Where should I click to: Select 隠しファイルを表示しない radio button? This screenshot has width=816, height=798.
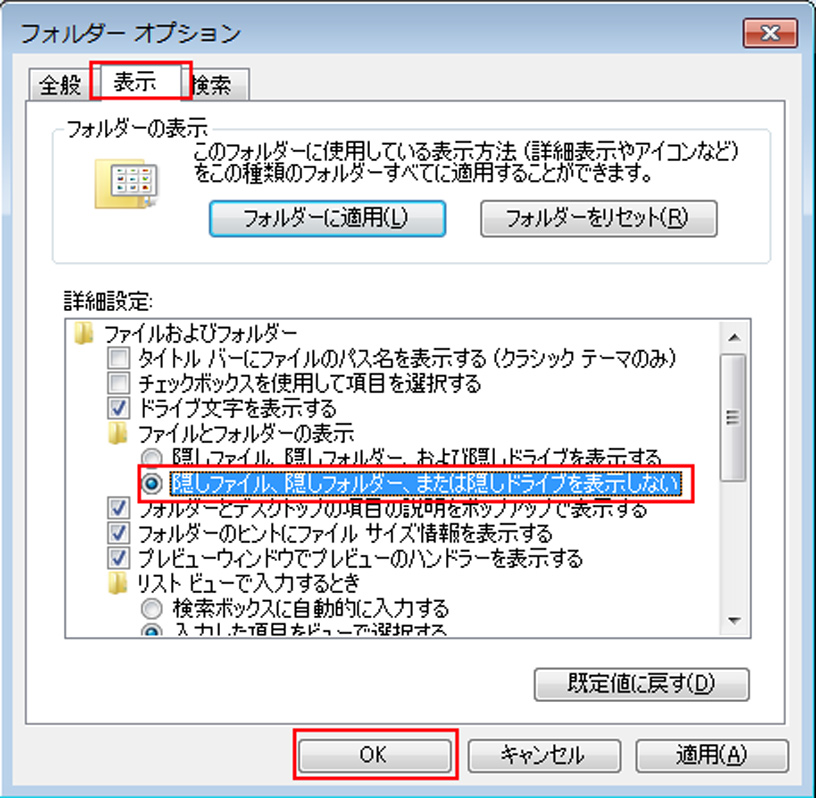[x=152, y=484]
